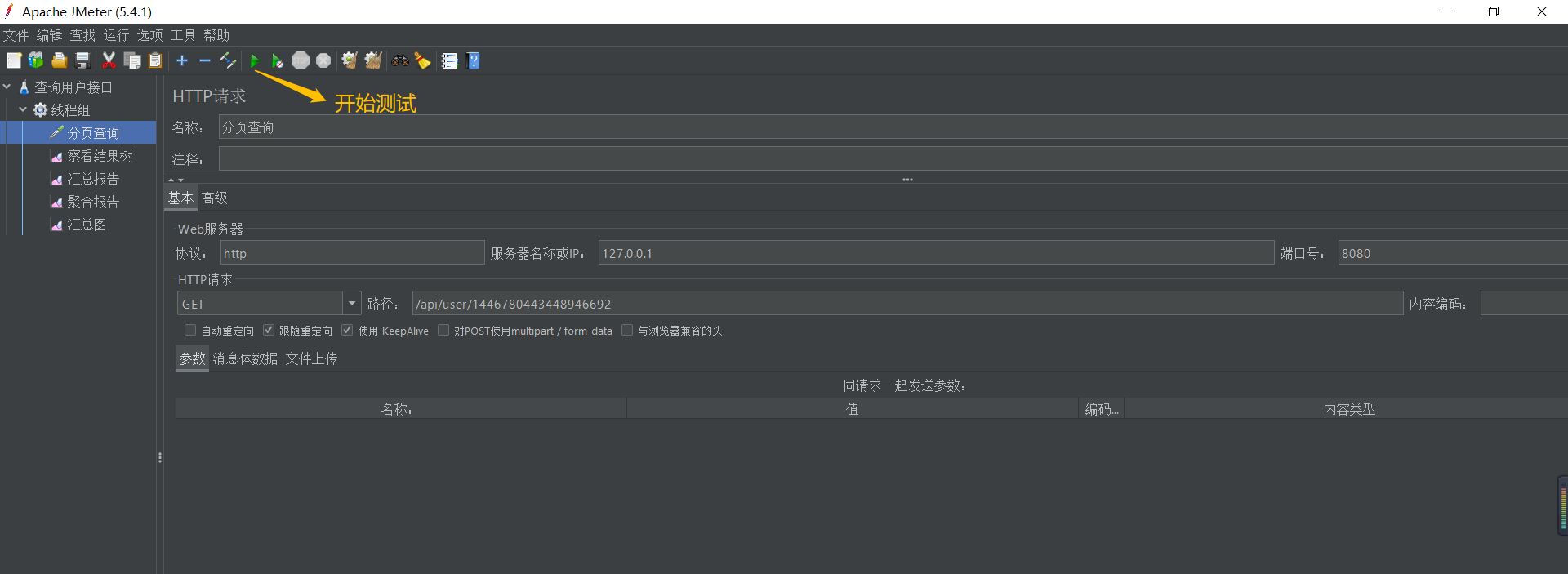Switch to the 文件上传 tab
Image resolution: width=1568 pixels, height=574 pixels.
tap(311, 358)
